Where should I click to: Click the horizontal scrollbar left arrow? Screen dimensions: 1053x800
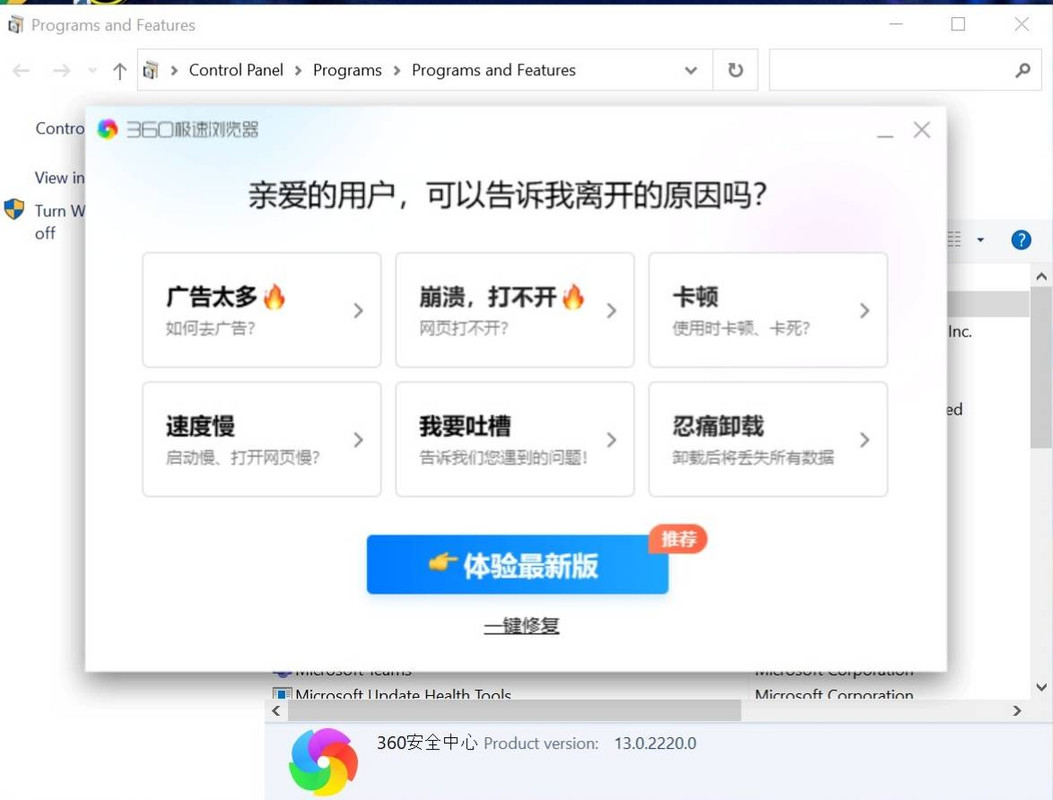coord(276,710)
